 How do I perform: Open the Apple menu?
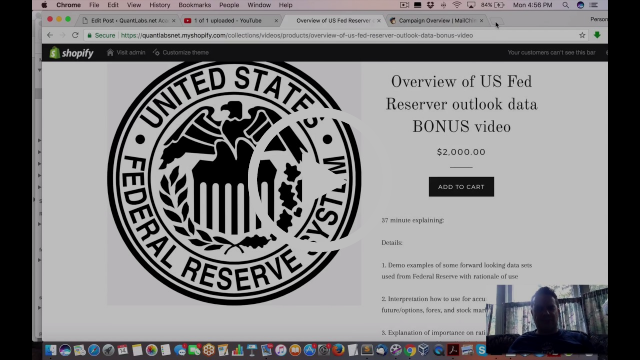click(x=44, y=5)
